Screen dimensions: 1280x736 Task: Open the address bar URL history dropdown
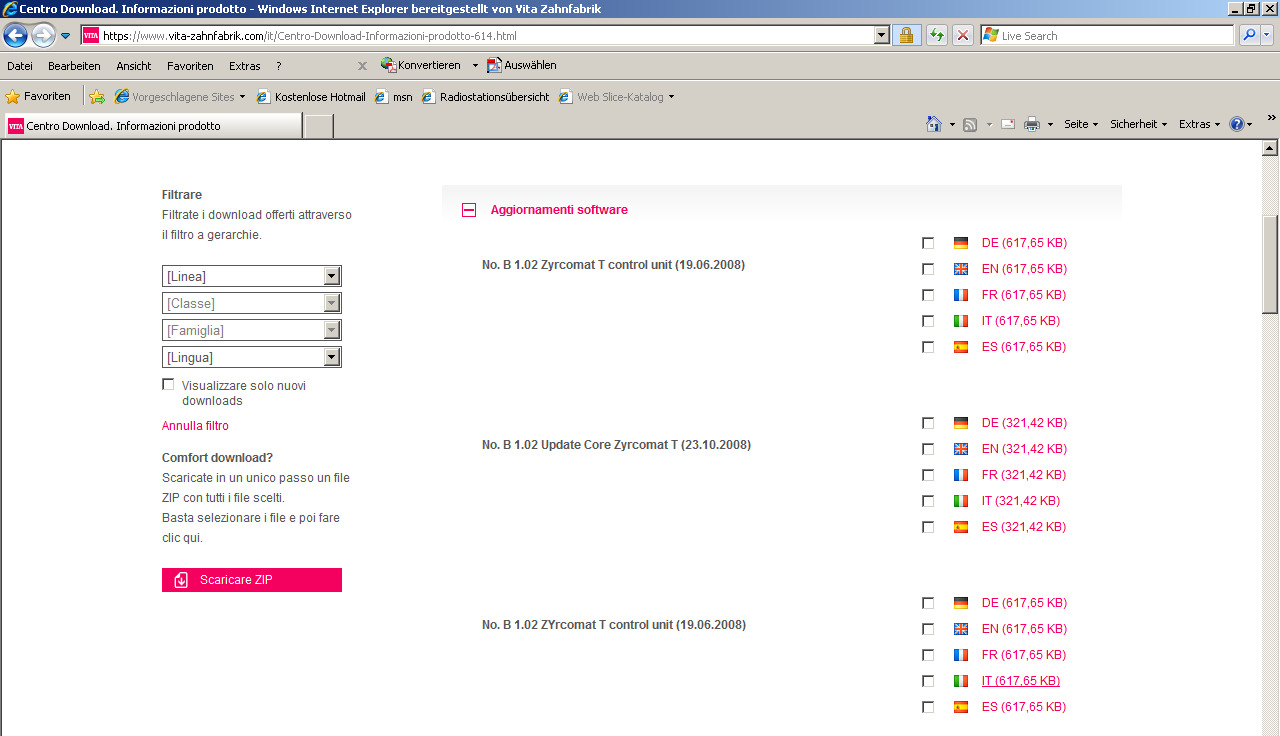tap(881, 35)
